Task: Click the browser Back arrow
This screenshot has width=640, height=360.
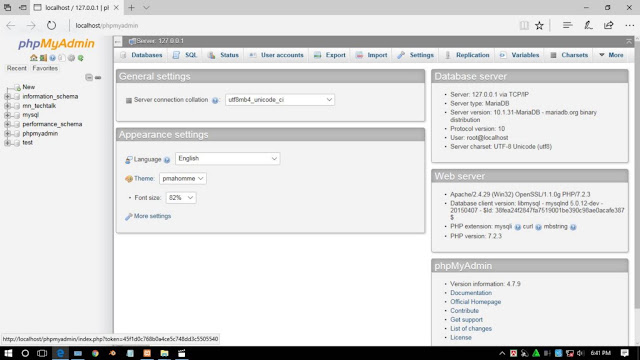Action: (x=11, y=25)
